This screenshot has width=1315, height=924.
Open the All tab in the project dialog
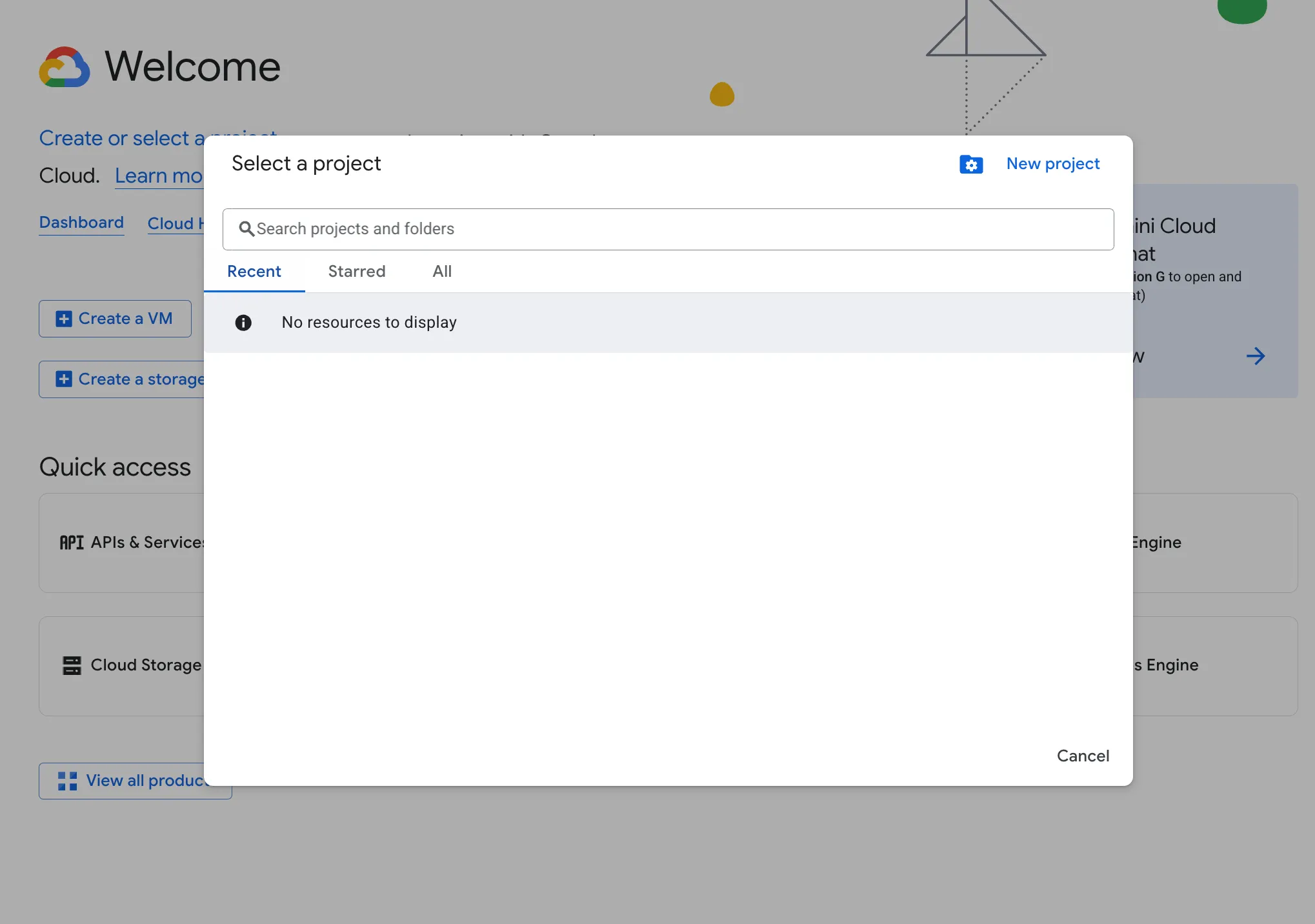tap(441, 272)
